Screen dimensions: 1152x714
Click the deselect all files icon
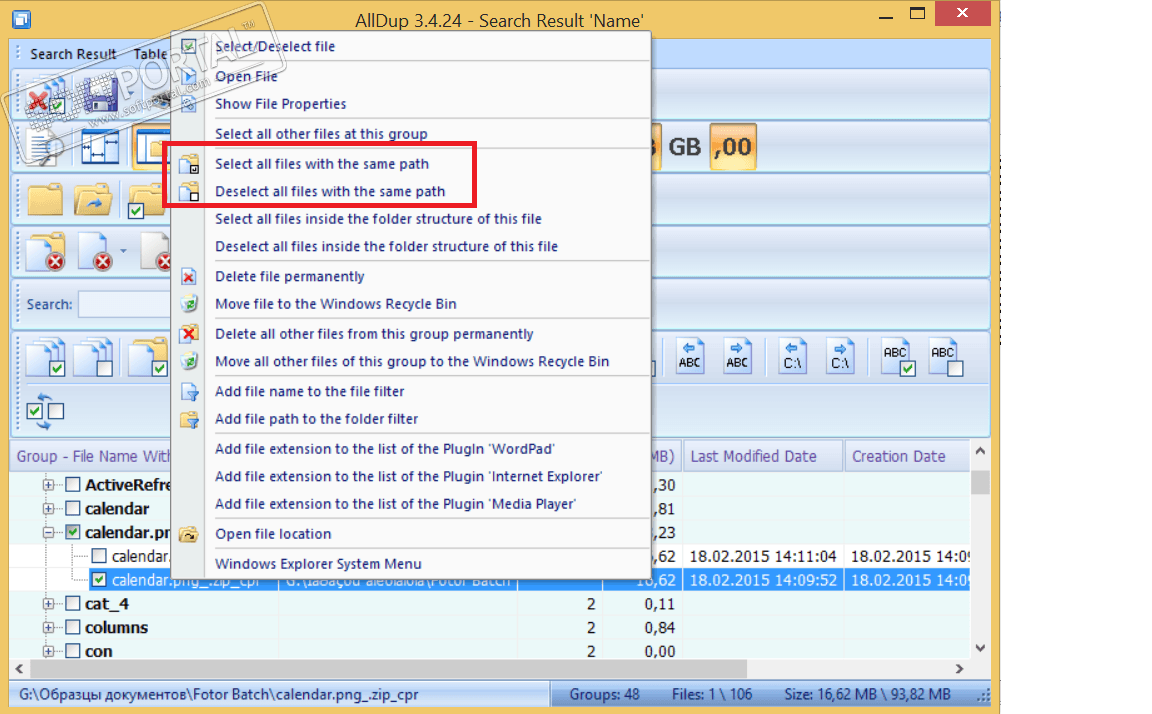[95, 358]
